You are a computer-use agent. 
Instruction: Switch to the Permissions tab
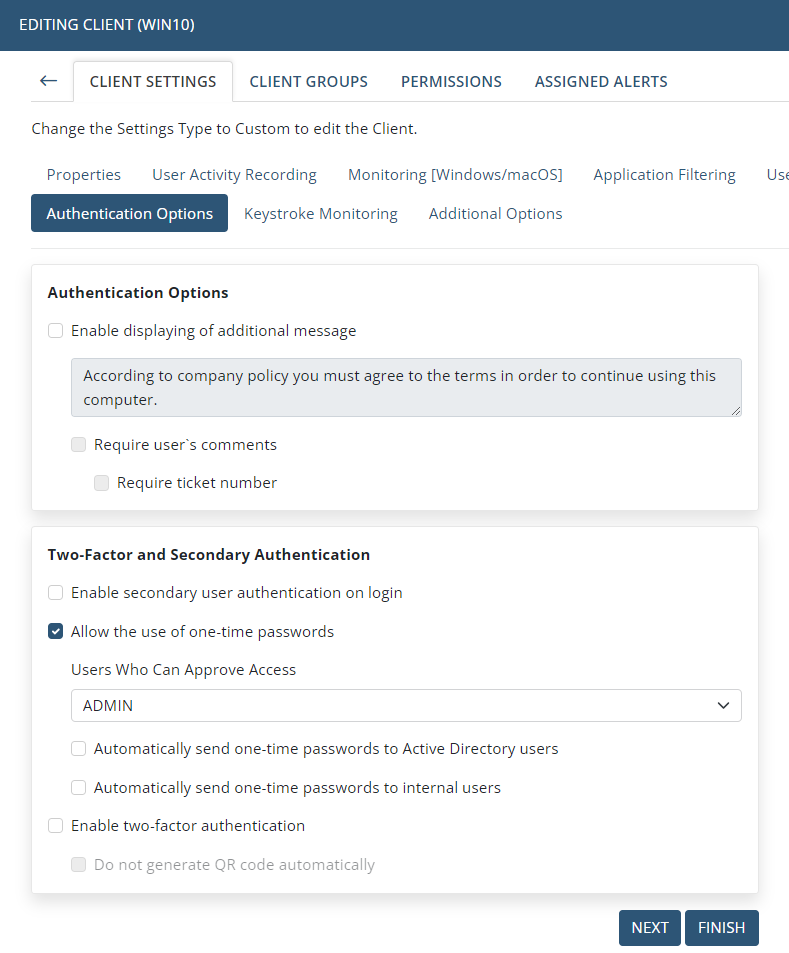(x=451, y=82)
